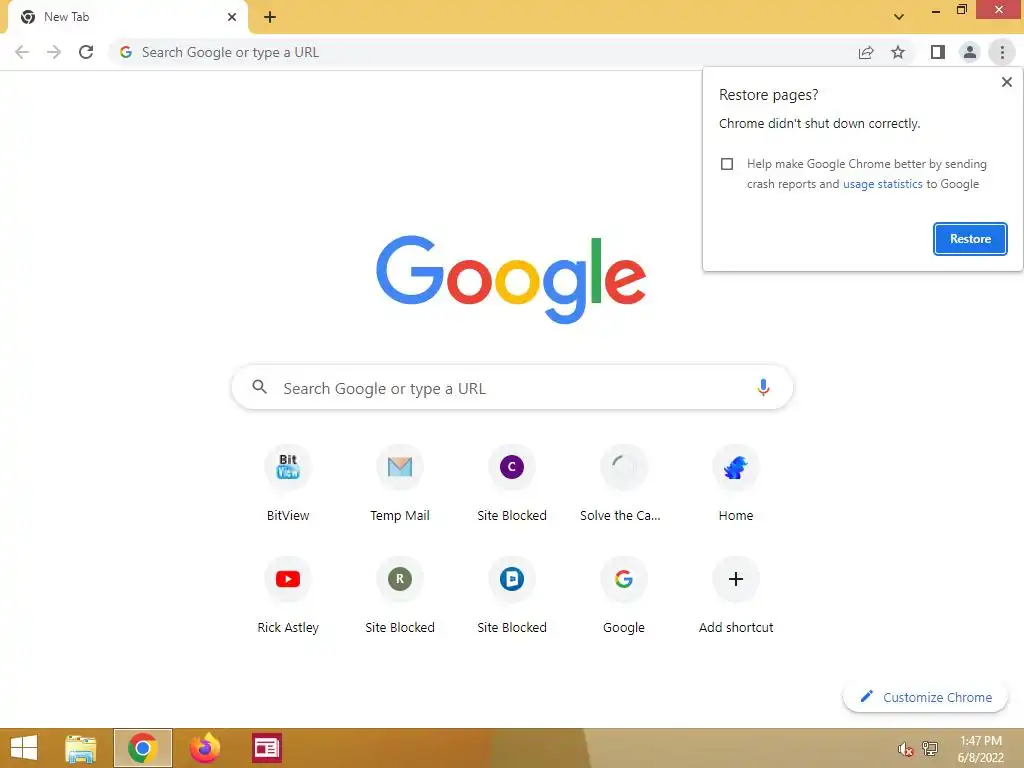1024x768 pixels.
Task: Go back using the back arrow
Action: click(x=22, y=52)
